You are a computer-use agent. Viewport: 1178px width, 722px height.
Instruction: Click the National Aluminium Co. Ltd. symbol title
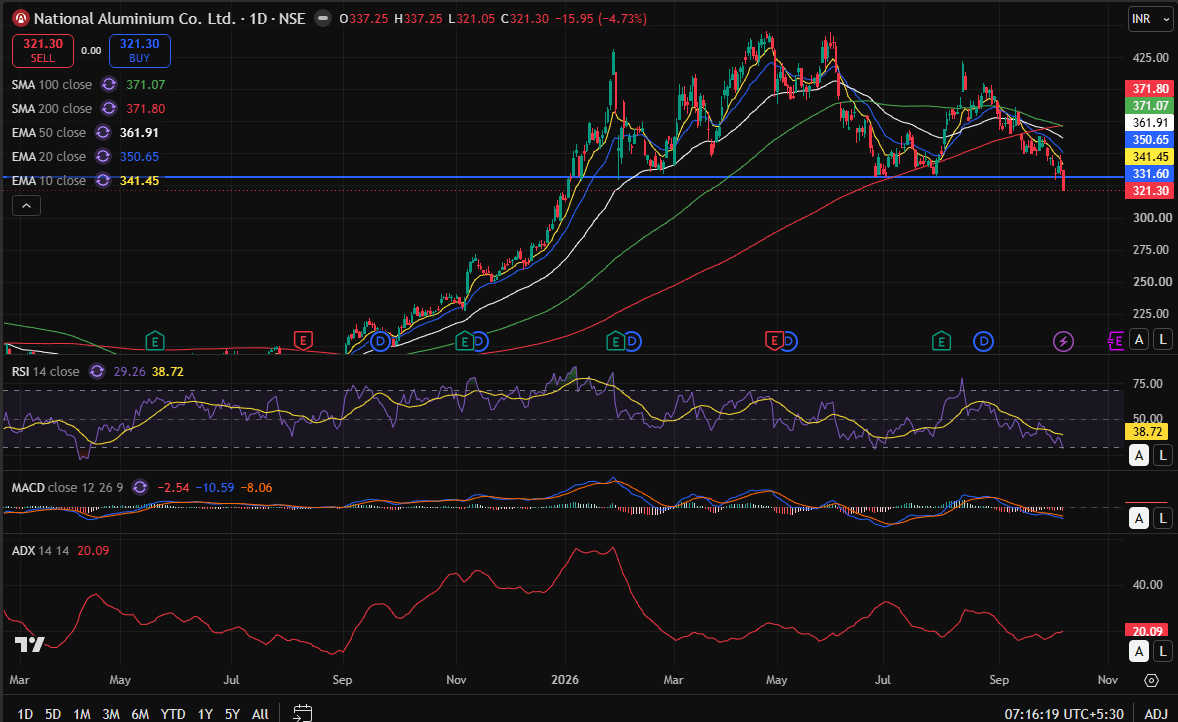coord(135,19)
